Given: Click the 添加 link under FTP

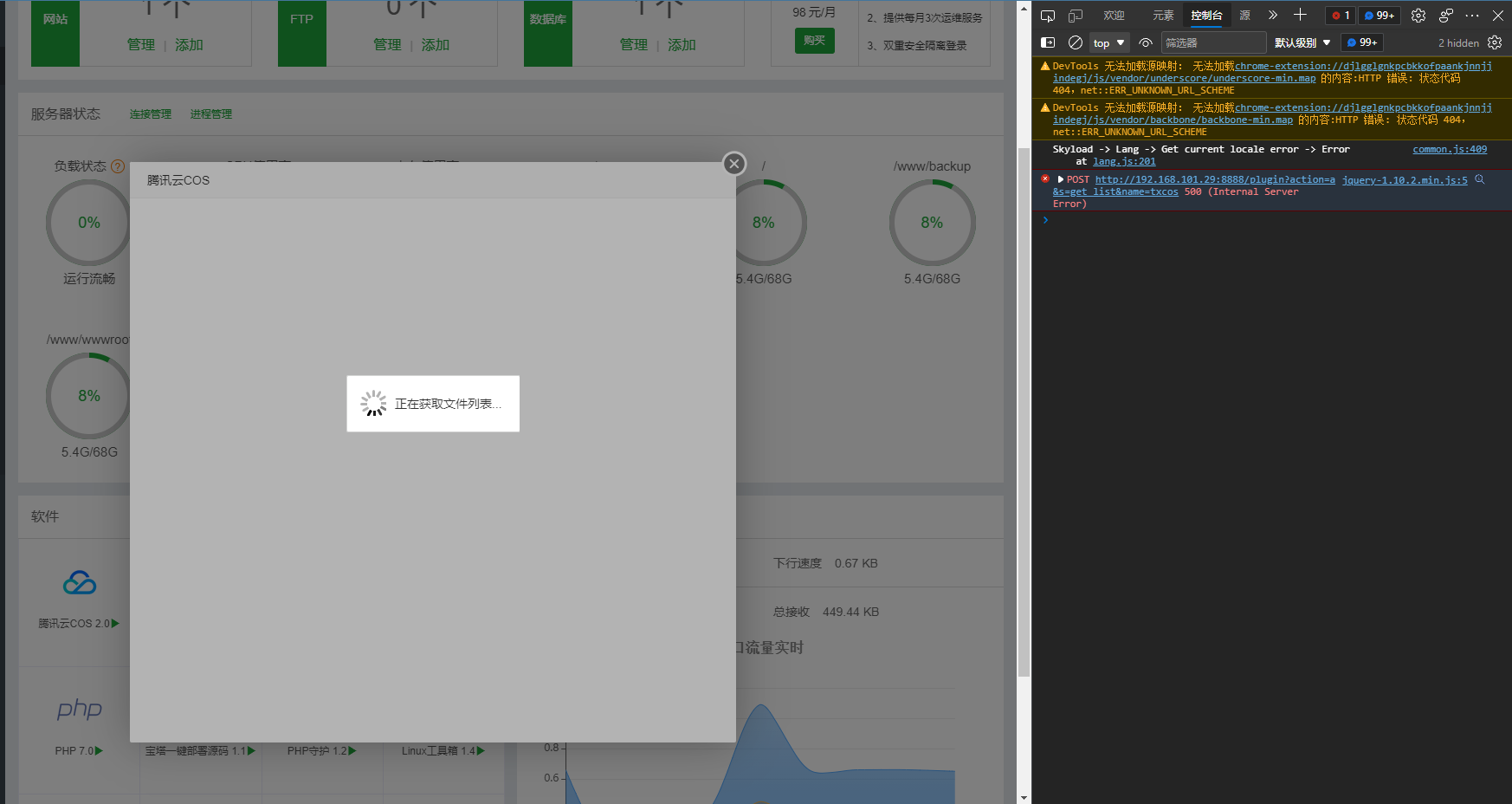Looking at the screenshot, I should pyautogui.click(x=436, y=45).
